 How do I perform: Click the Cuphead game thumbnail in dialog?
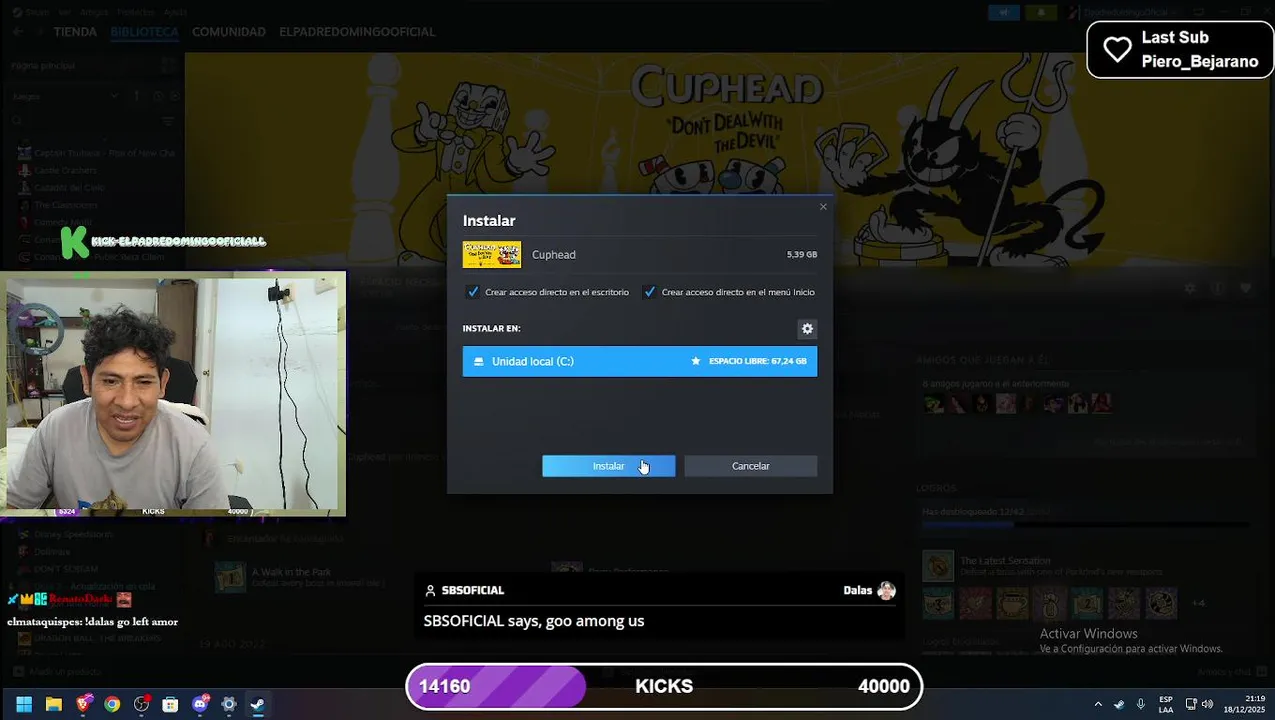click(x=492, y=254)
